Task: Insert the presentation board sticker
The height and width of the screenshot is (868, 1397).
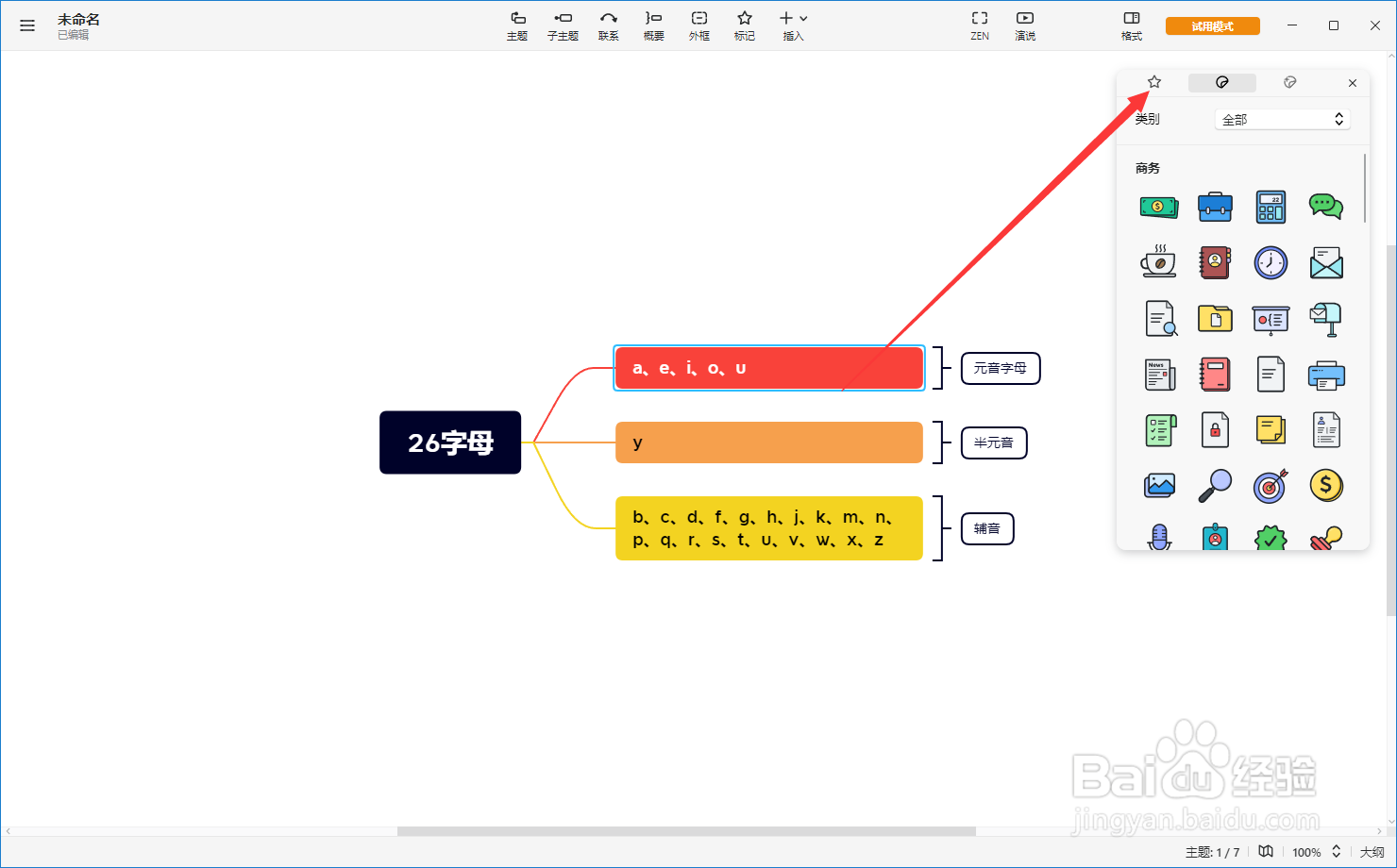Action: tap(1271, 319)
